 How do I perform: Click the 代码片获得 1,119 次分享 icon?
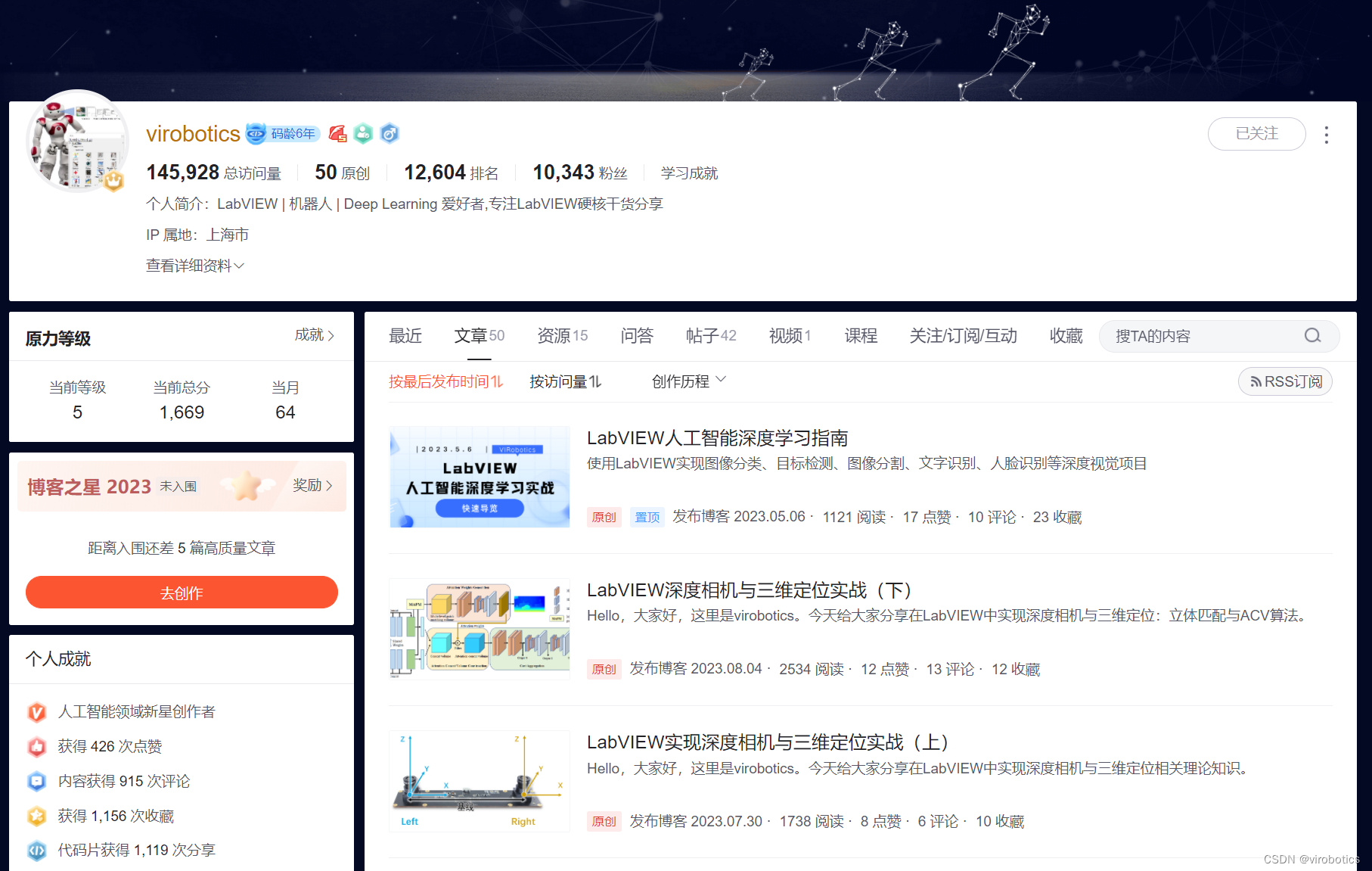[37, 851]
